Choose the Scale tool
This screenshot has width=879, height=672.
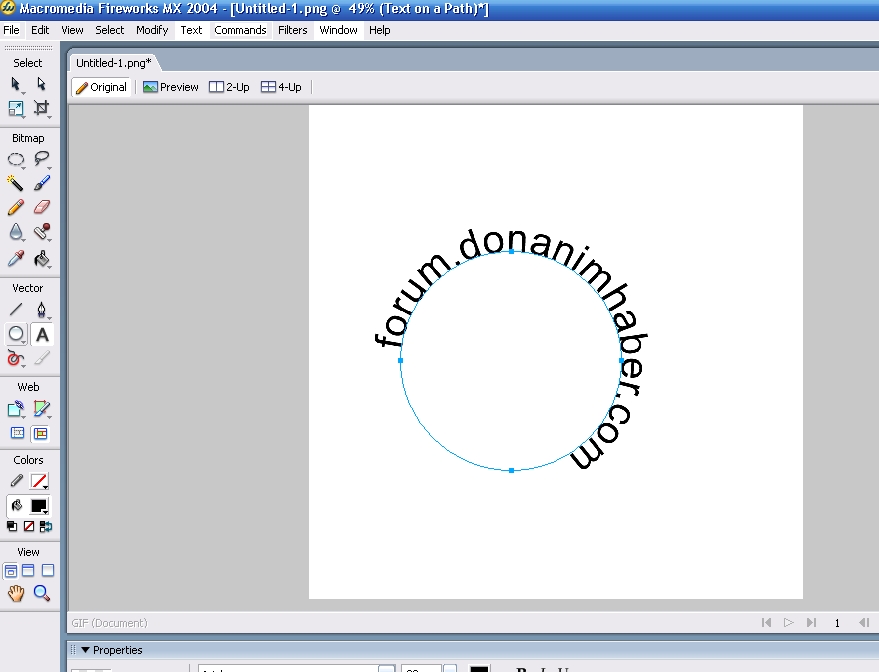coord(16,108)
